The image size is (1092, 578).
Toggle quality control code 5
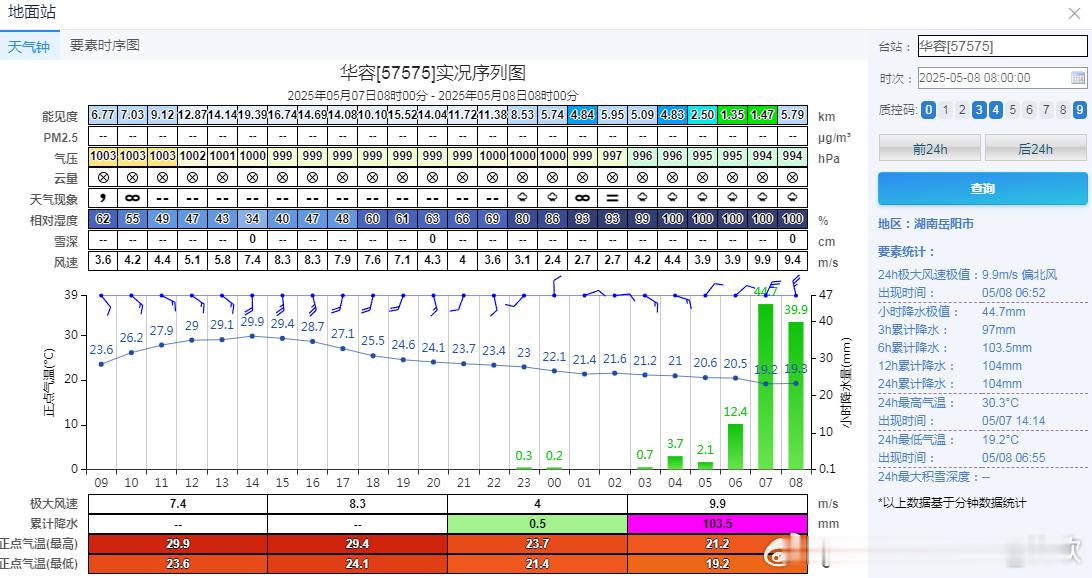[1013, 109]
